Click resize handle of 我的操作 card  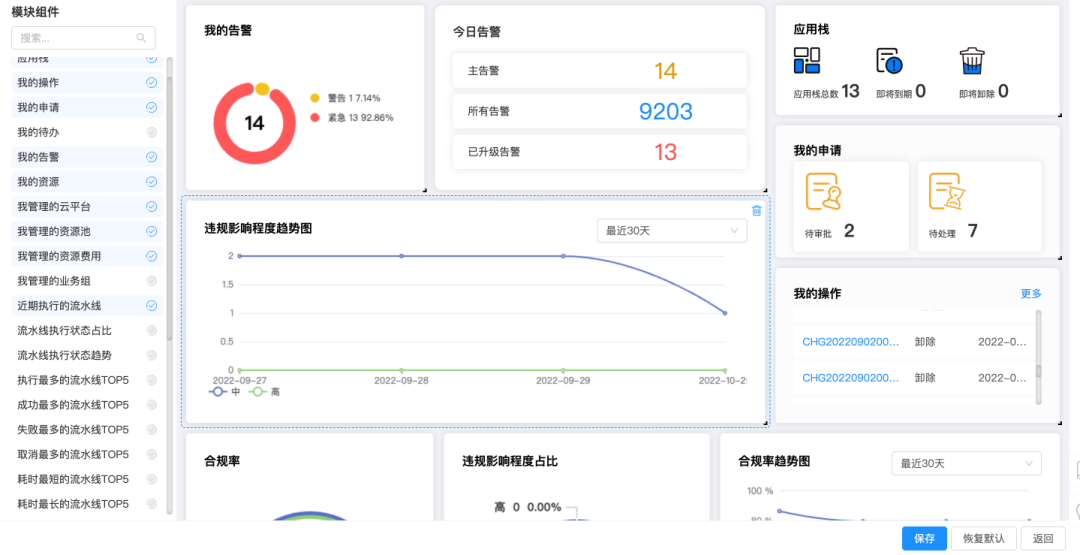pyautogui.click(x=1059, y=423)
